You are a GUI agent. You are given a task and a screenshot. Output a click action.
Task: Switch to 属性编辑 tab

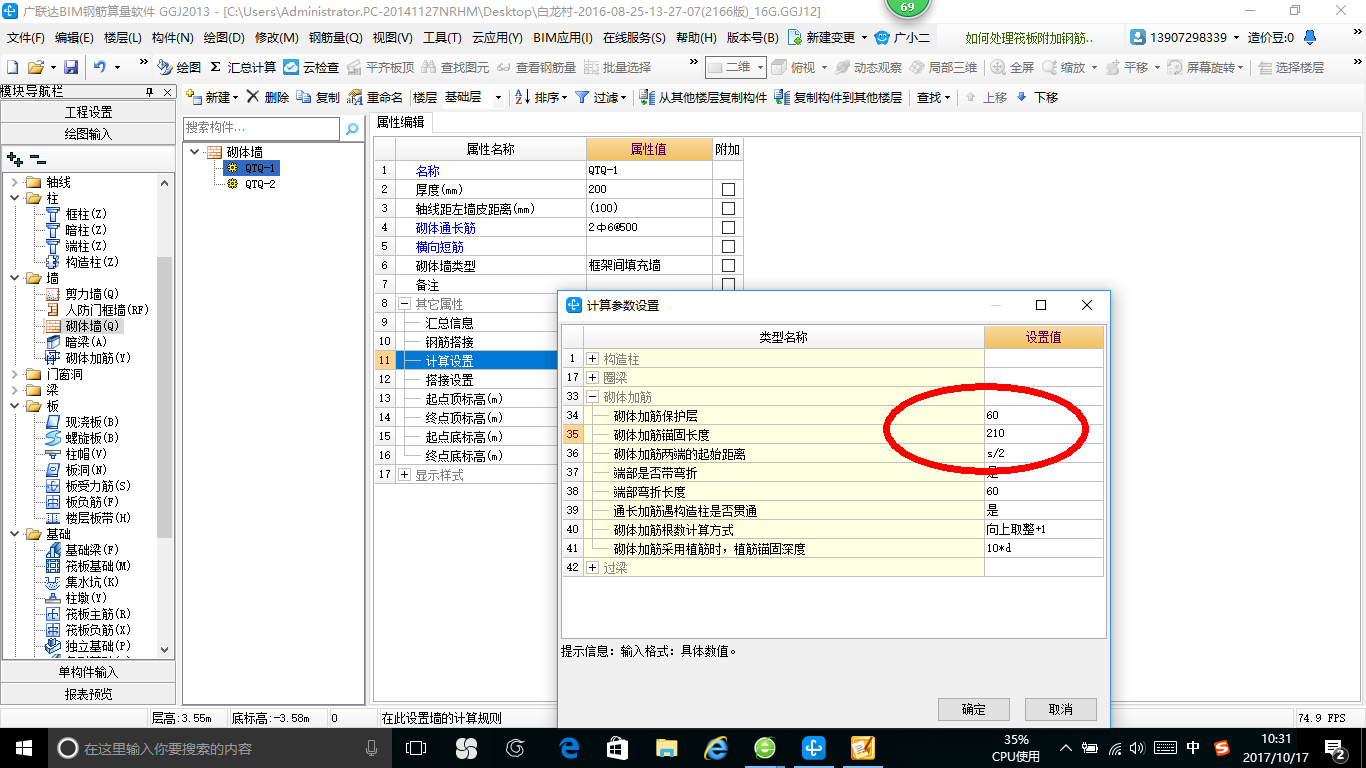coord(400,122)
